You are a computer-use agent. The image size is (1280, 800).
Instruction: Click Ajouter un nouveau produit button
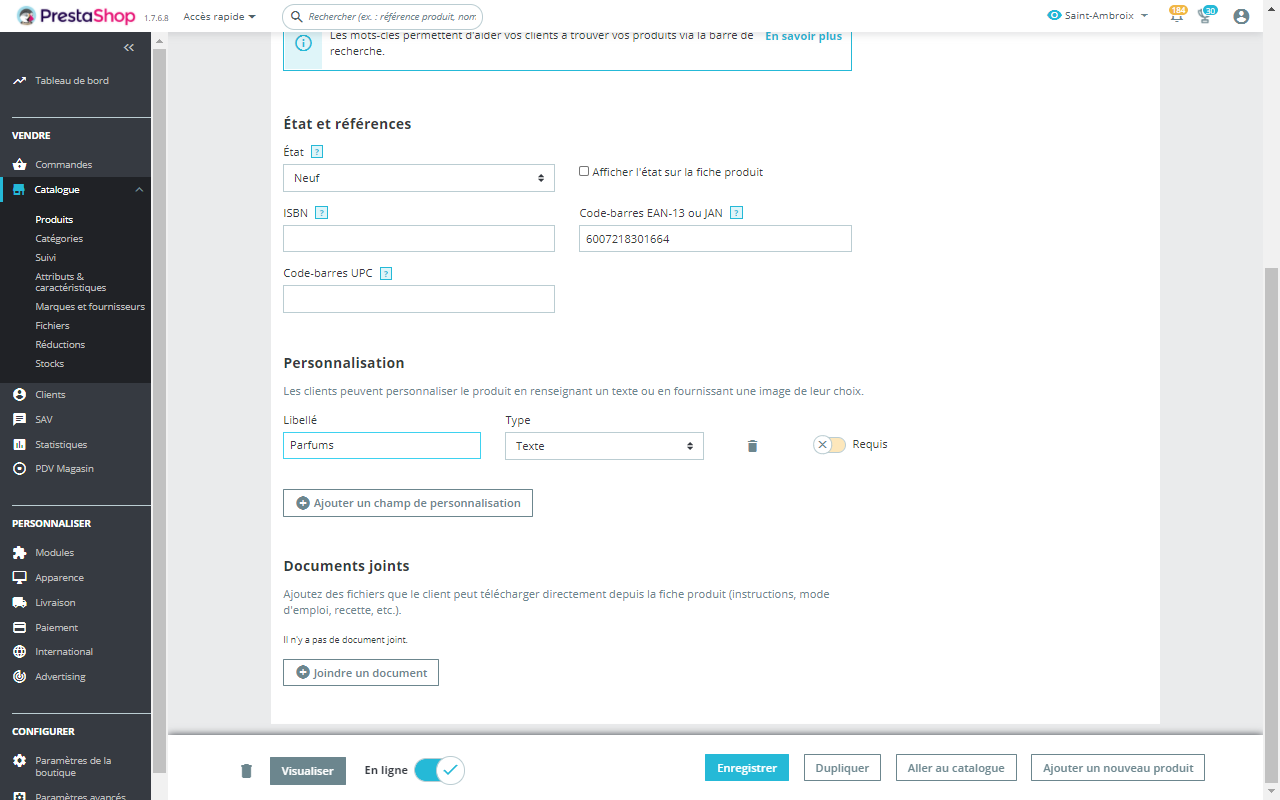click(x=1118, y=768)
